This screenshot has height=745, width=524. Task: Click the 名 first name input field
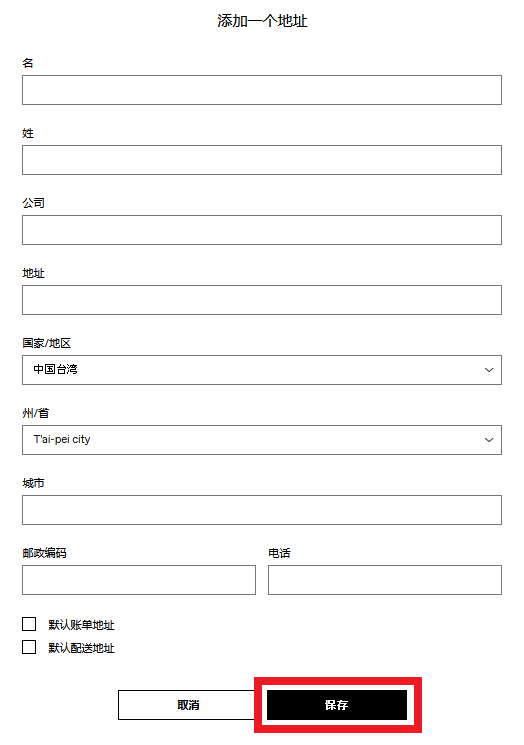(x=262, y=90)
